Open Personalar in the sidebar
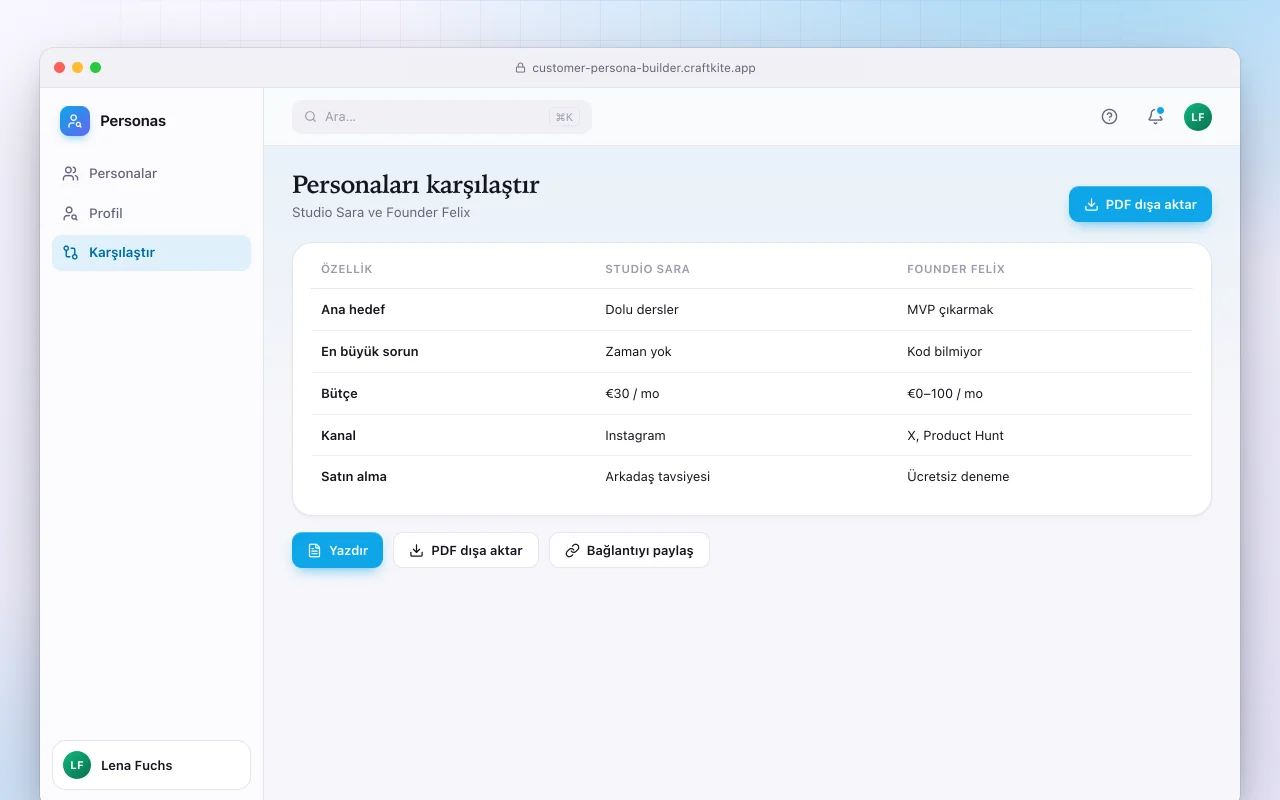This screenshot has width=1280, height=800. [x=151, y=173]
